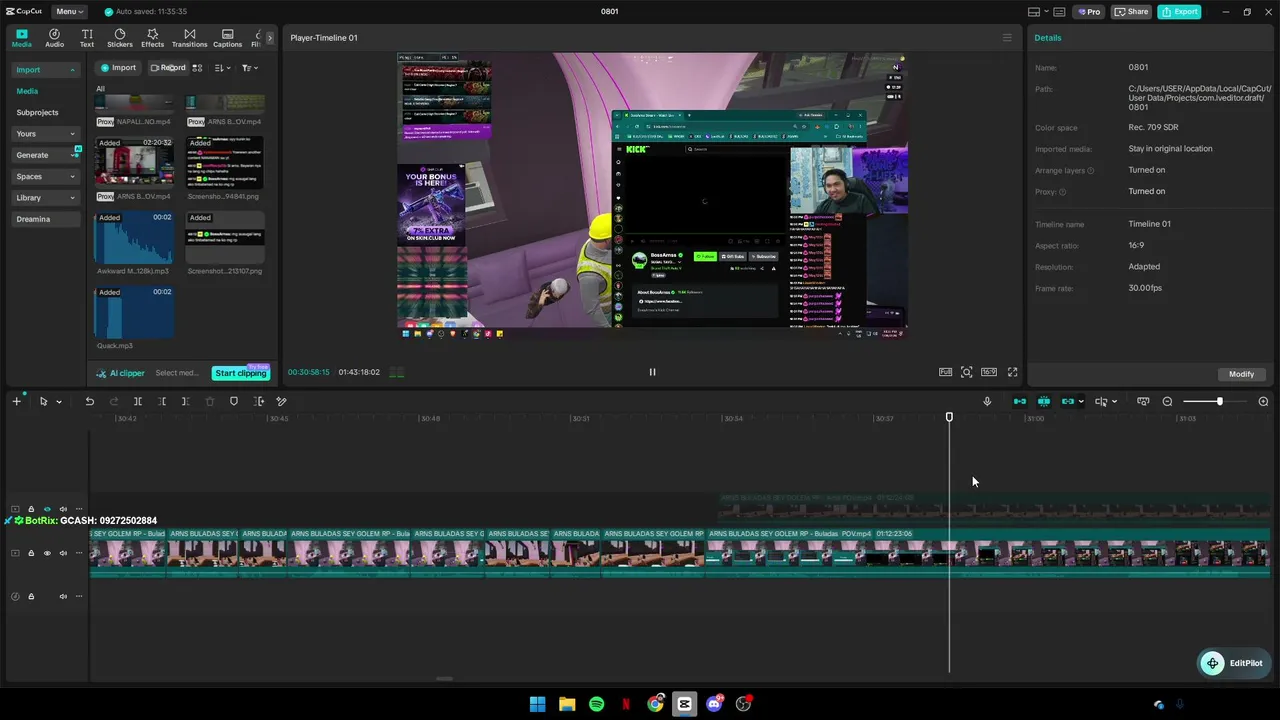Click the Start clipping button
This screenshot has width=1280, height=720.
[x=240, y=373]
